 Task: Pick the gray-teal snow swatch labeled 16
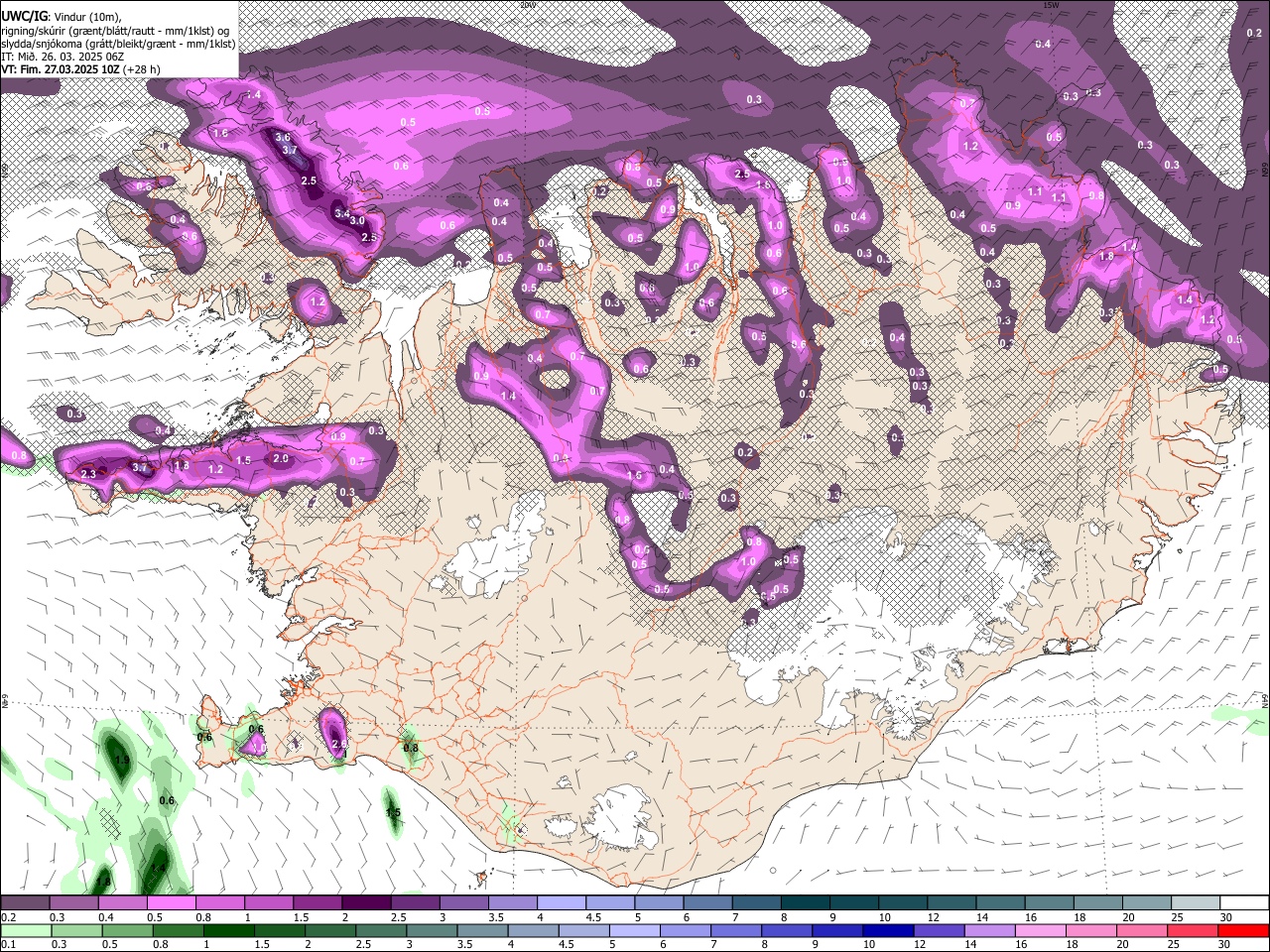[1050, 903]
